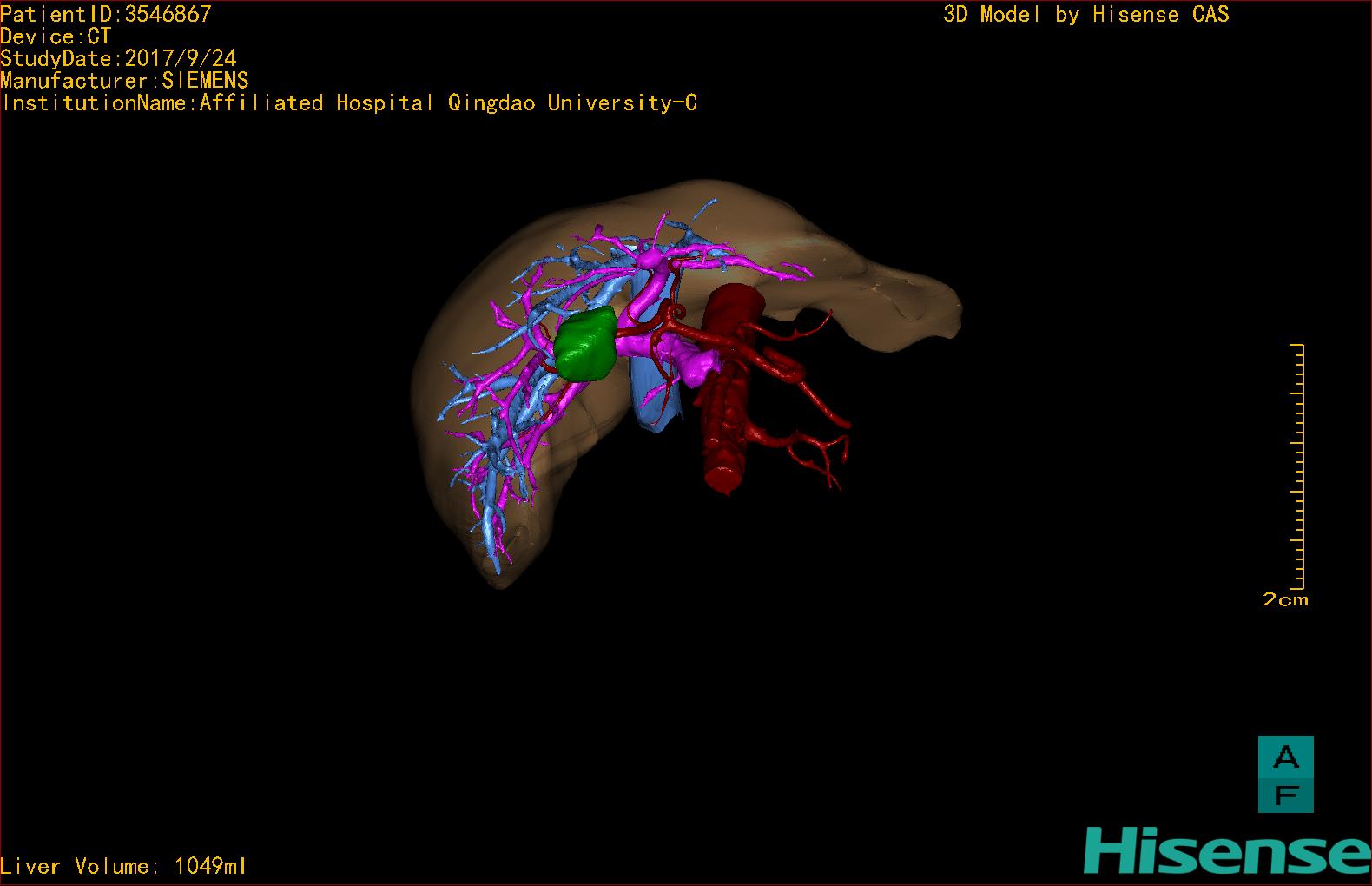Viewport: 1372px width, 886px height.
Task: Click the Liver Volume: 1049ml text
Action: (123, 866)
